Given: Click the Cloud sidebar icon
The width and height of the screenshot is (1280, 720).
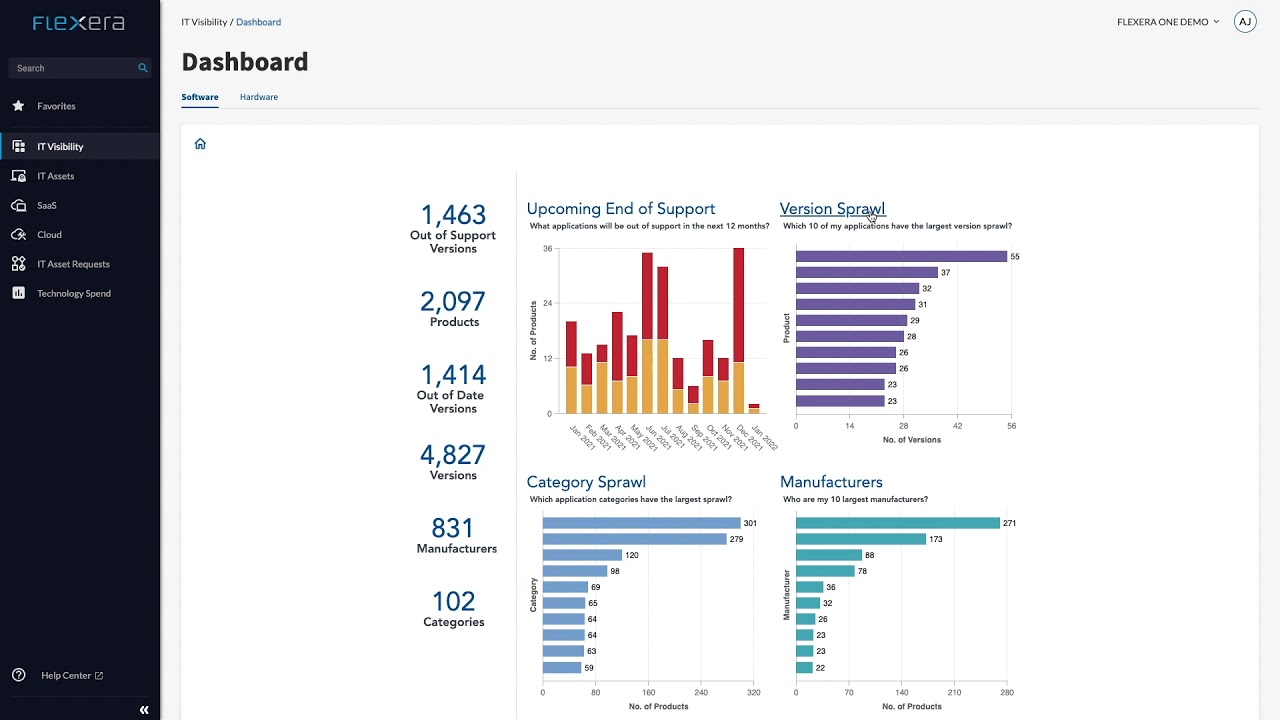Looking at the screenshot, I should point(18,235).
